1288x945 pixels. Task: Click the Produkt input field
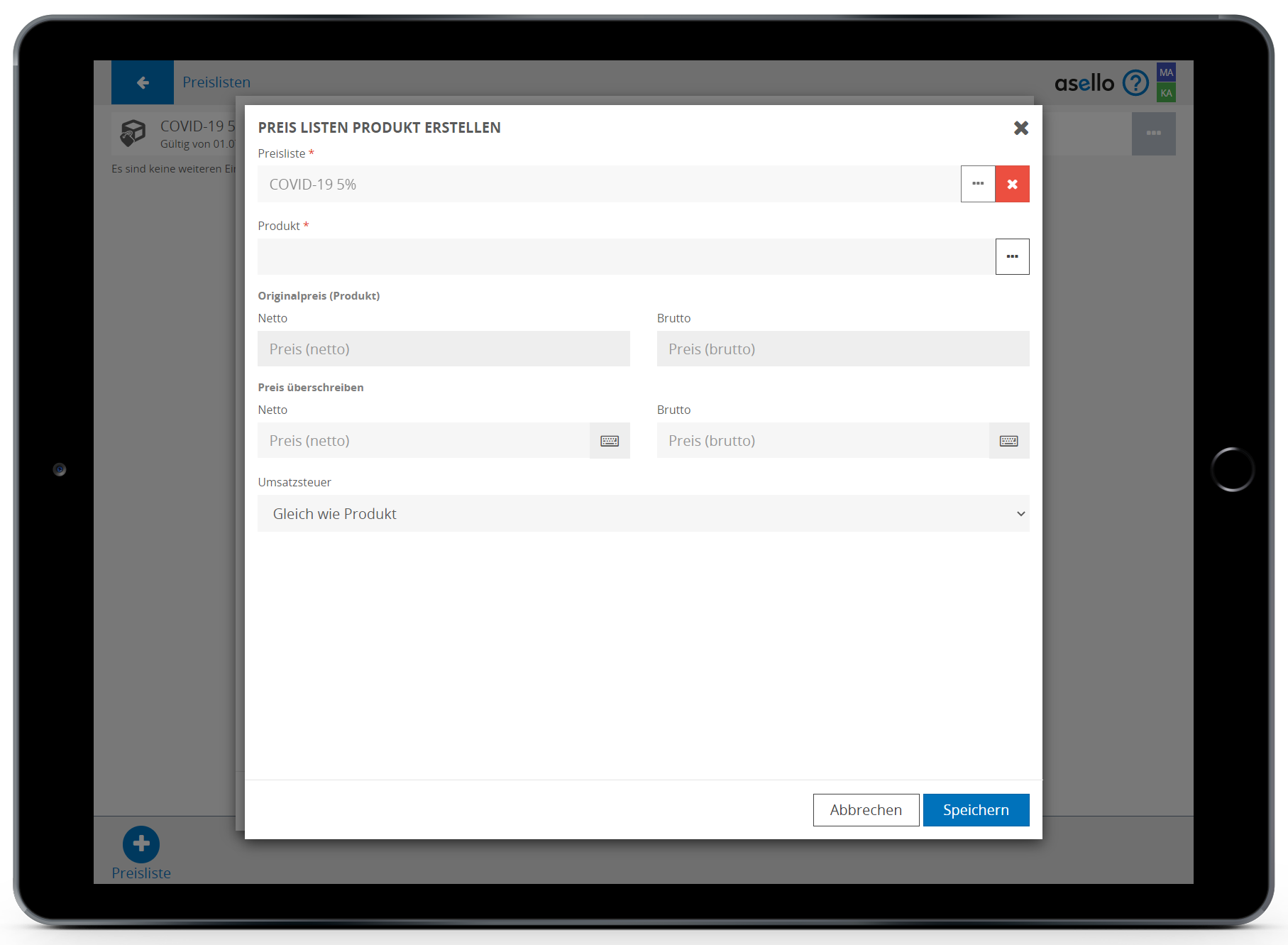(626, 256)
